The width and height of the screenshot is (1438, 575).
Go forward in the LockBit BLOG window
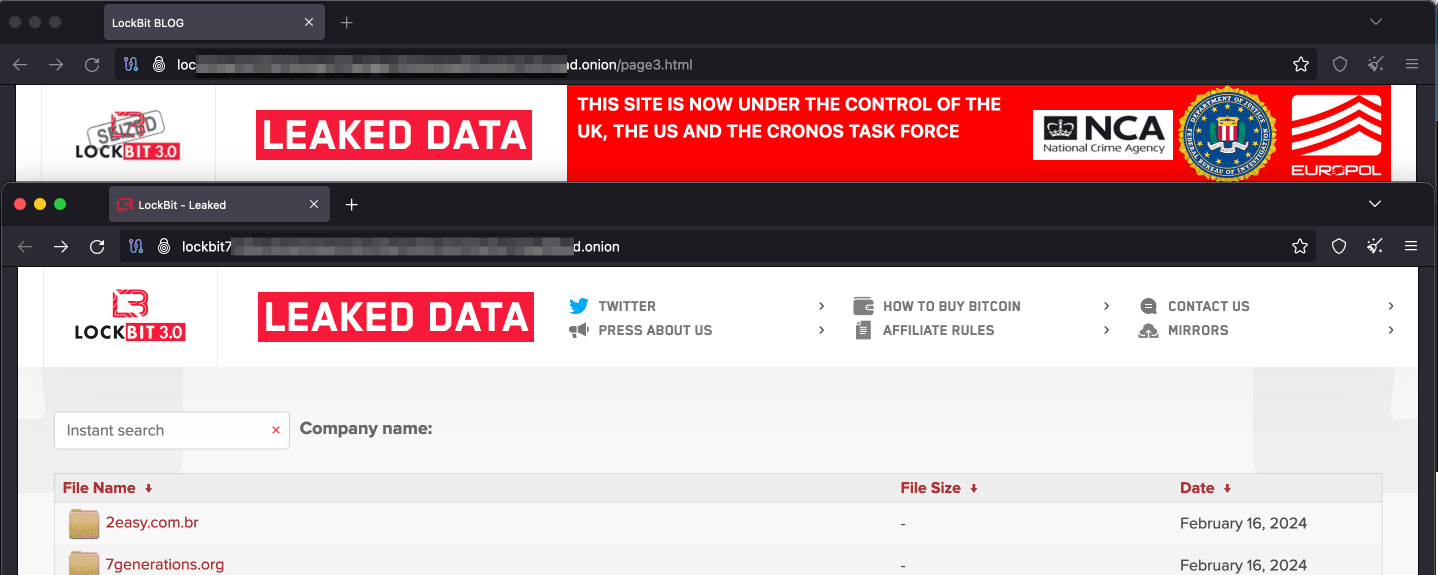coord(56,65)
